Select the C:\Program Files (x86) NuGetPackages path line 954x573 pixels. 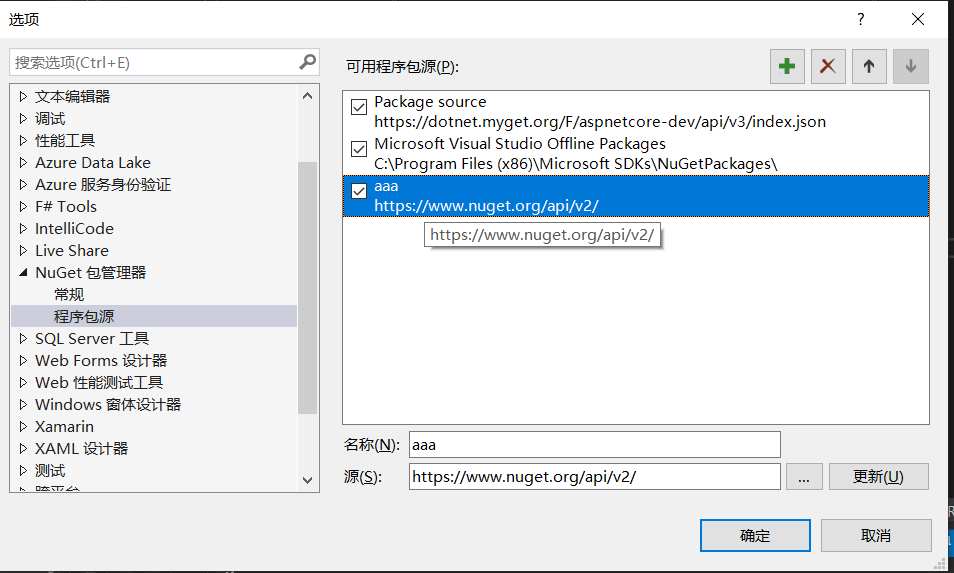click(x=576, y=164)
